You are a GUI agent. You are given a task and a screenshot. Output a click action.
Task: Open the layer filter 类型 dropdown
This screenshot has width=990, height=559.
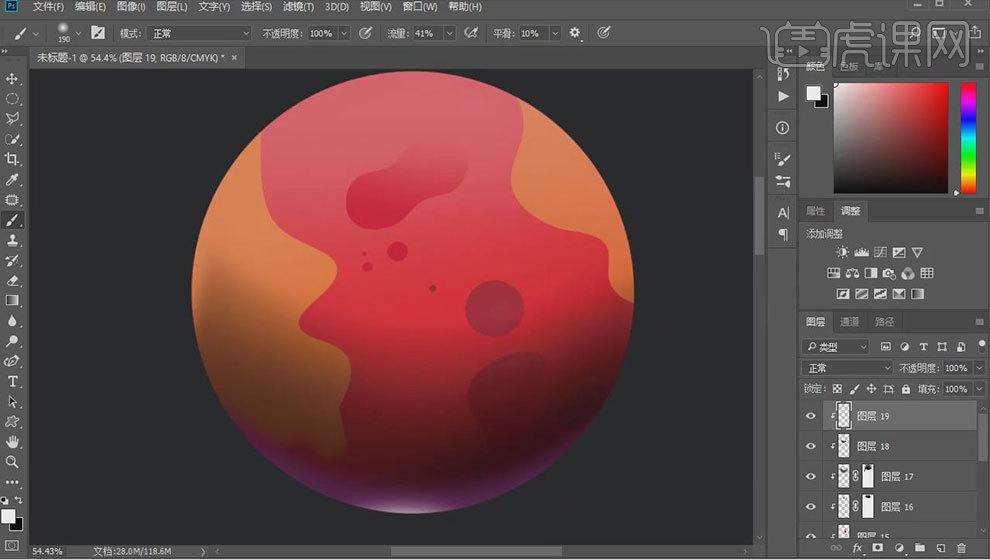(x=837, y=347)
